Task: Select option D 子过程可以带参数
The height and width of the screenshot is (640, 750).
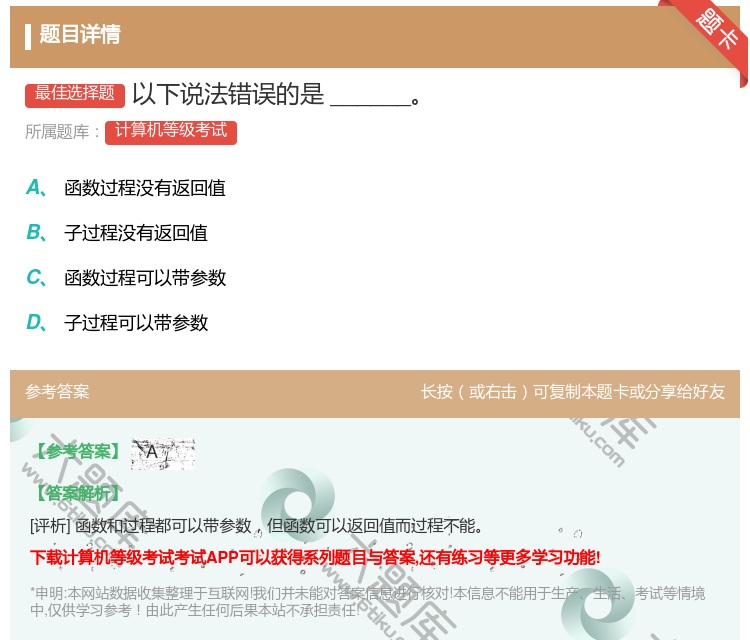Action: (x=117, y=322)
